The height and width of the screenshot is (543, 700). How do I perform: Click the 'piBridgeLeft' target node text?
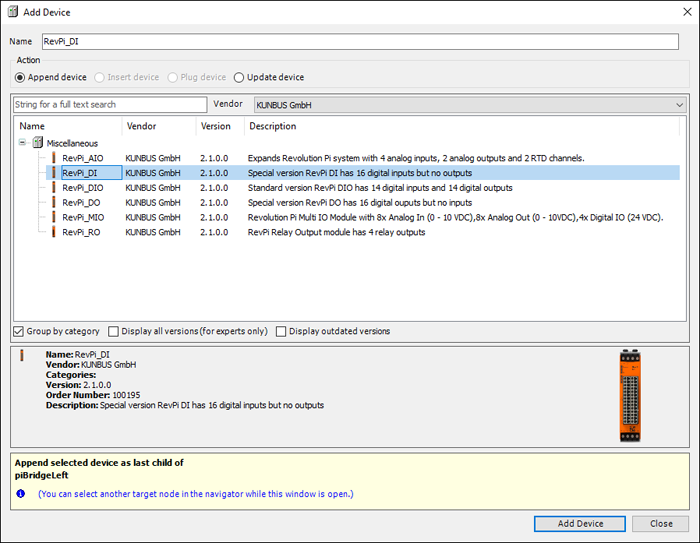point(42,475)
